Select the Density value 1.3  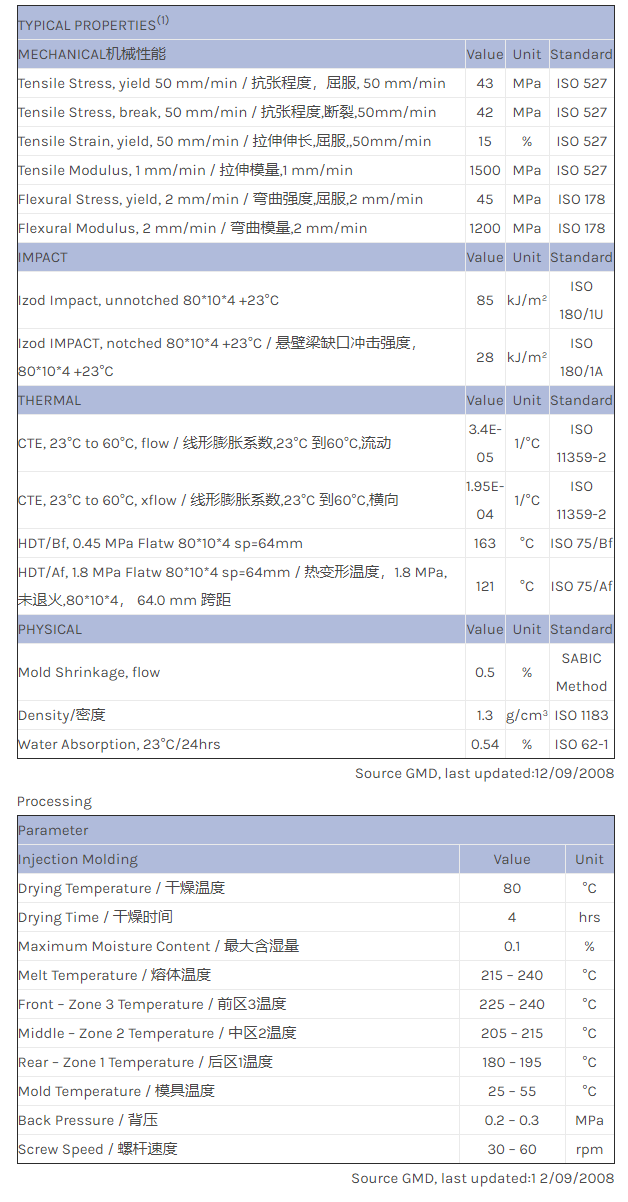[x=485, y=715]
